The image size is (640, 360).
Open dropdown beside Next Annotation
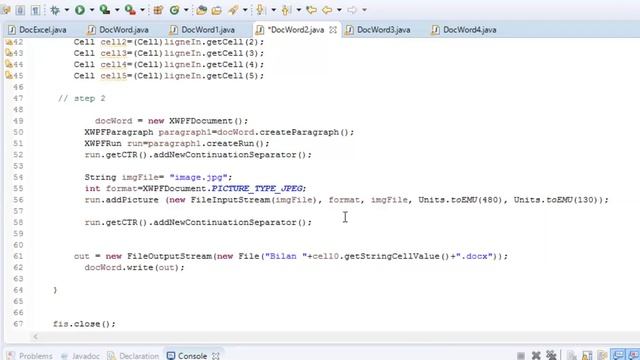[273, 10]
